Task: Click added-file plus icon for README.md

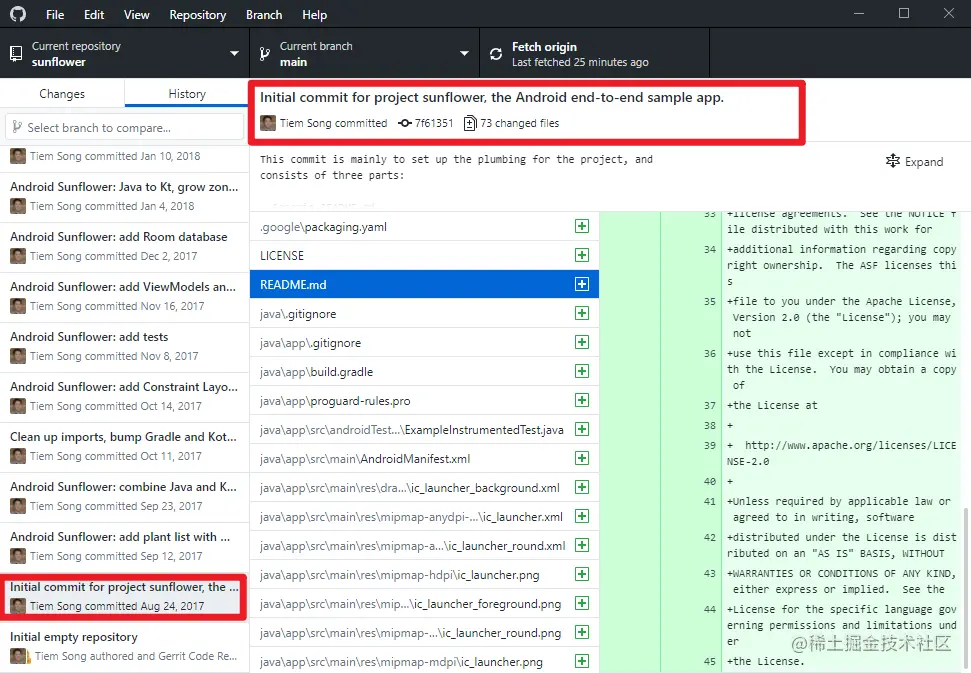Action: (x=581, y=284)
